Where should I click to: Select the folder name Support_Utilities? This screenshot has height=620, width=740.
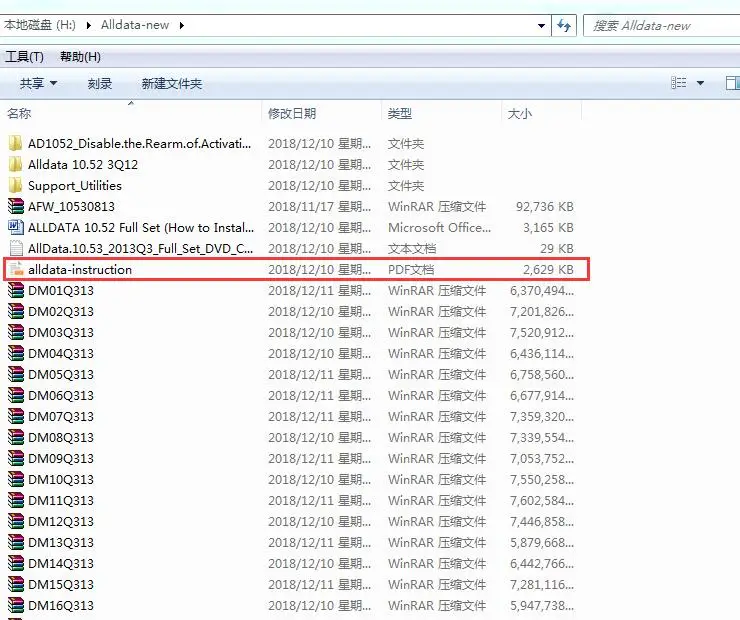click(75, 185)
